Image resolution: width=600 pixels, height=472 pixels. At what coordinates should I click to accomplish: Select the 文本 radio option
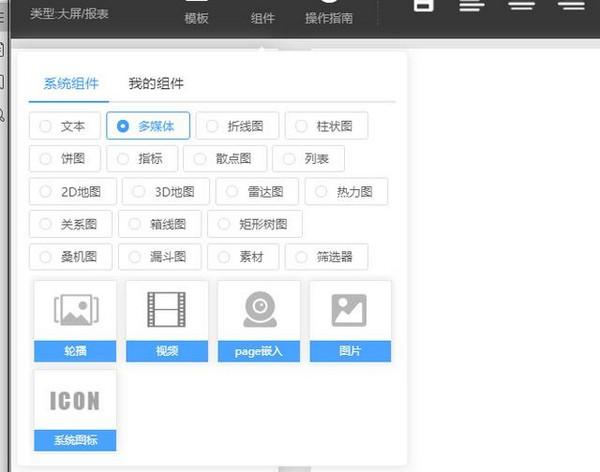point(64,126)
